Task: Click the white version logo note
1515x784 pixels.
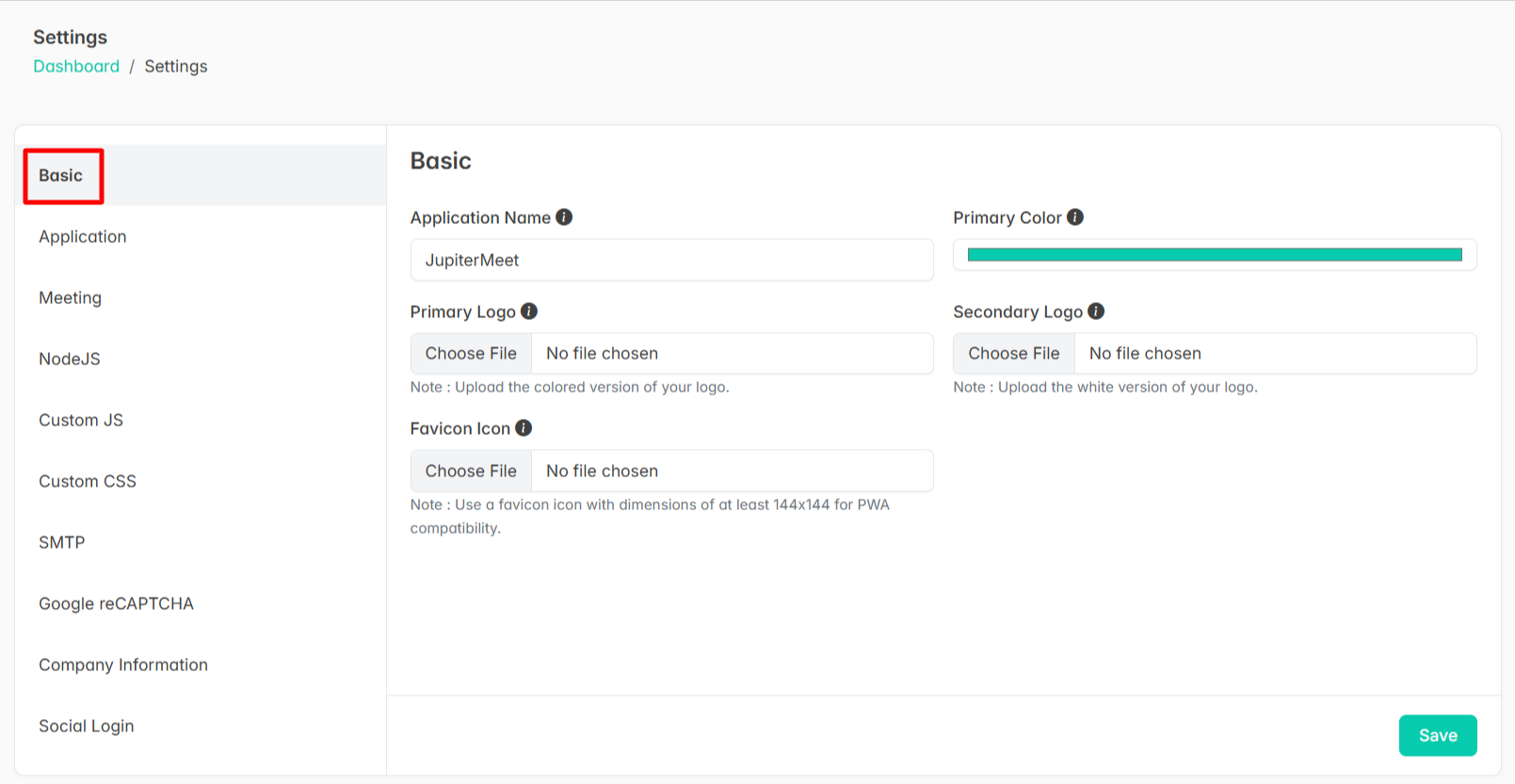Action: click(1105, 387)
